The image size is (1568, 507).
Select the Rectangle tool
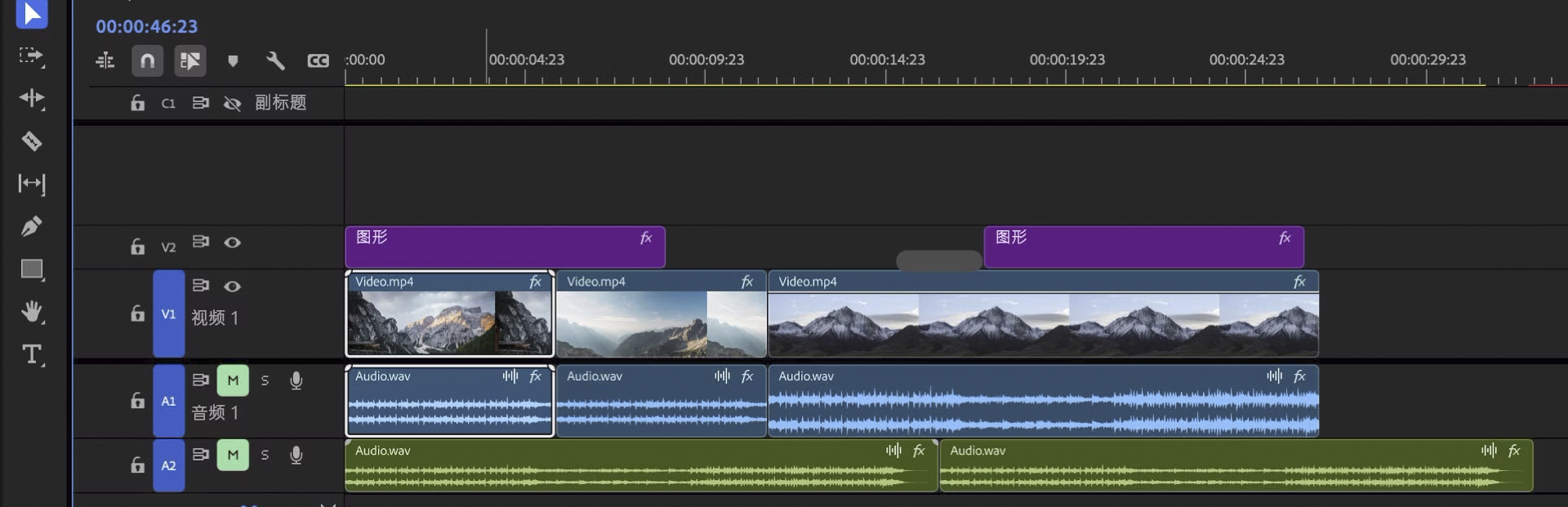click(31, 269)
